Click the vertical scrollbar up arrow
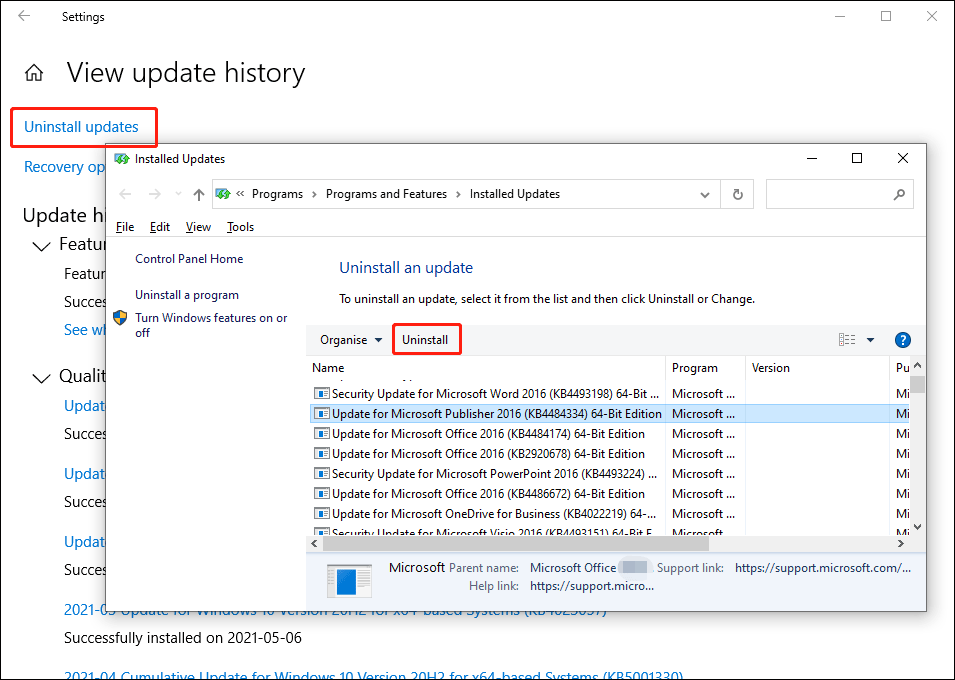 (918, 366)
